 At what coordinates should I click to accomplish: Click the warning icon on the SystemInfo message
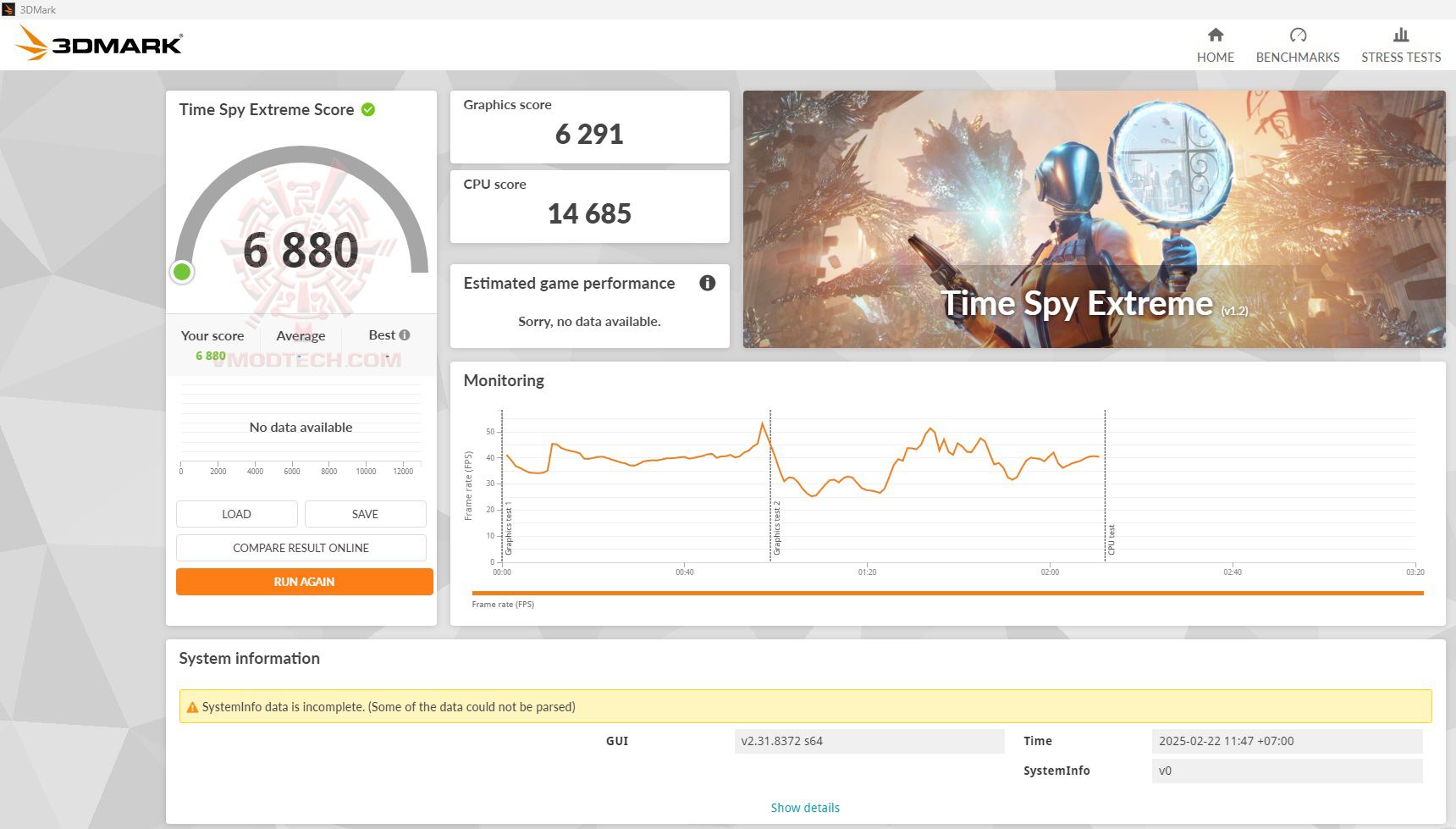(191, 706)
